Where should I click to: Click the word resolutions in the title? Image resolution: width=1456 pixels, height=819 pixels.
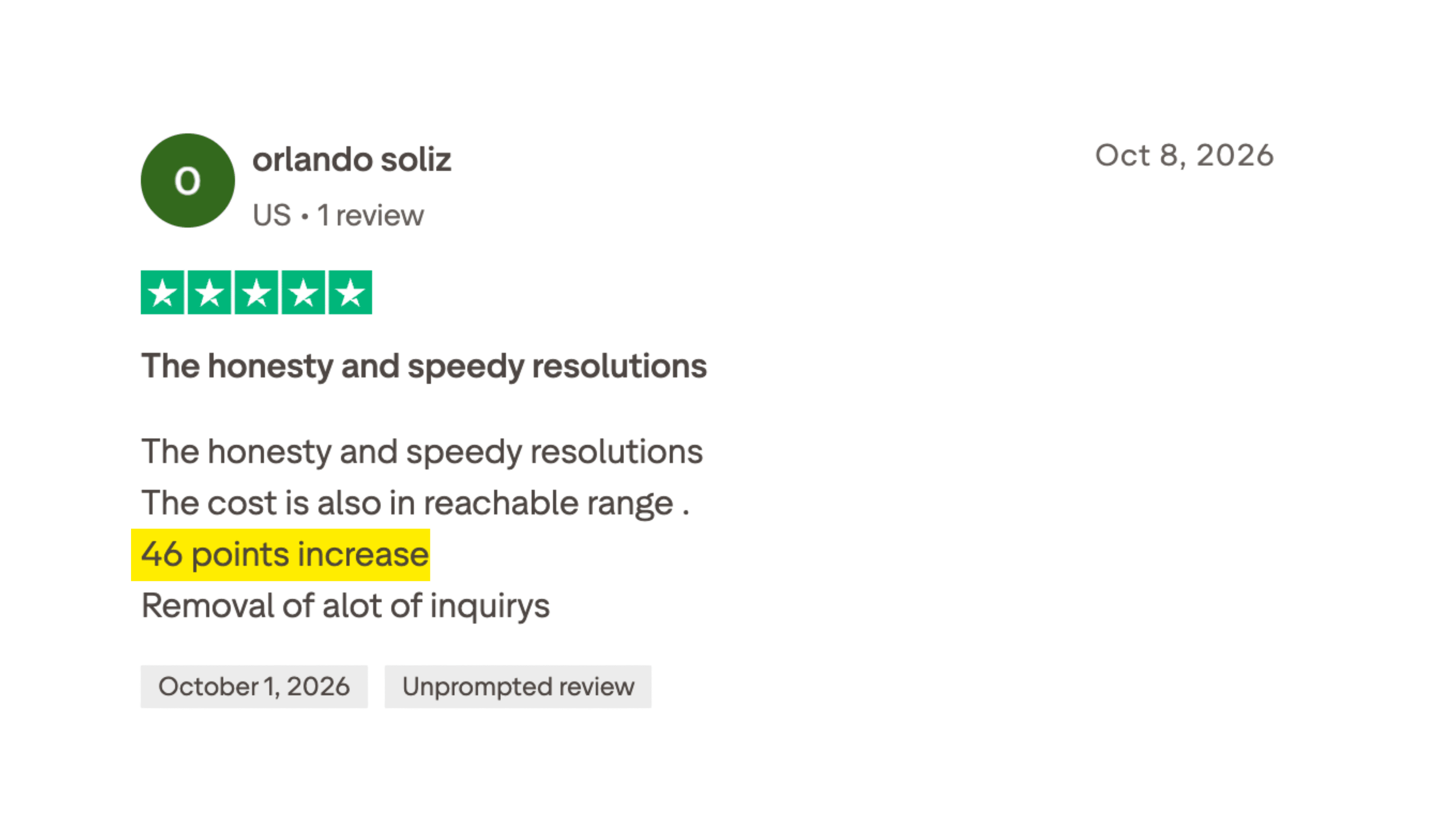click(x=619, y=366)
